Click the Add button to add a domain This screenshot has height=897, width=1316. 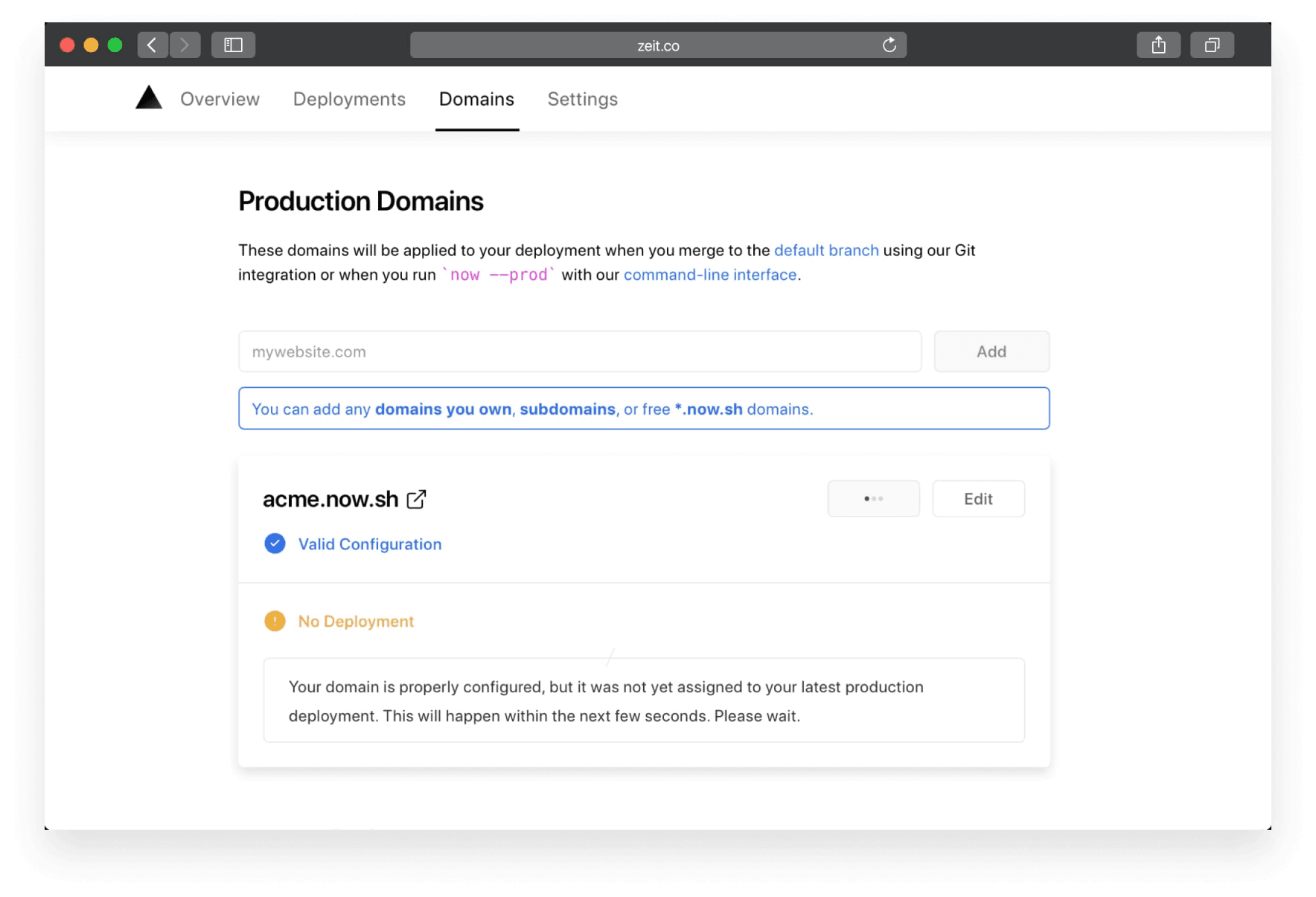point(991,351)
